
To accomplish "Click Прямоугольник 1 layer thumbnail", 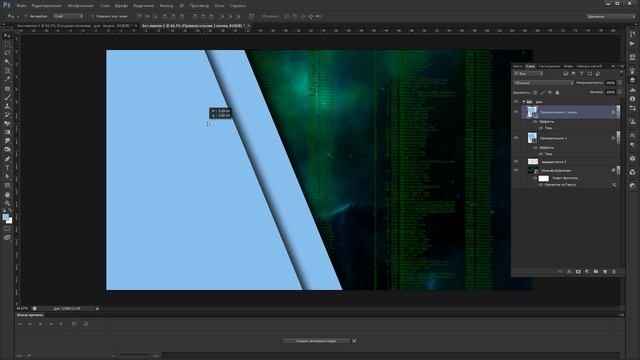I will (x=532, y=138).
